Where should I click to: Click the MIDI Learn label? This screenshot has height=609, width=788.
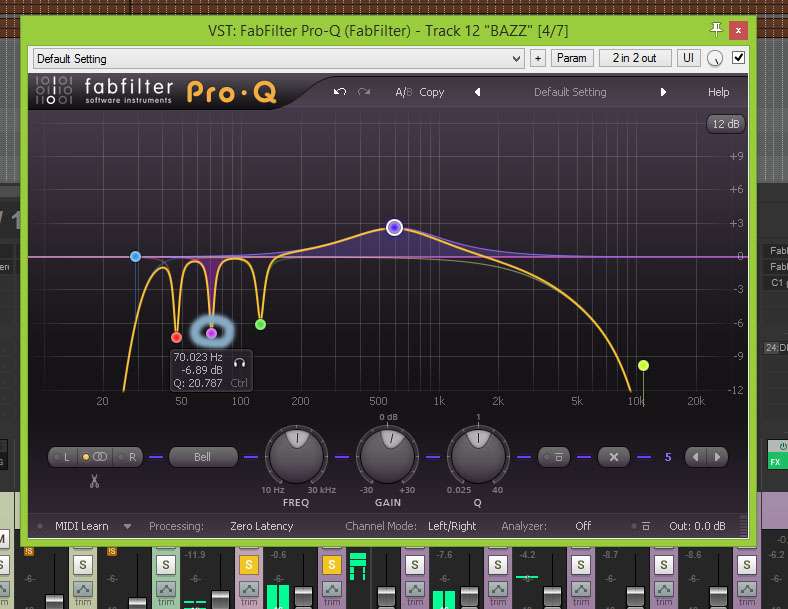81,526
